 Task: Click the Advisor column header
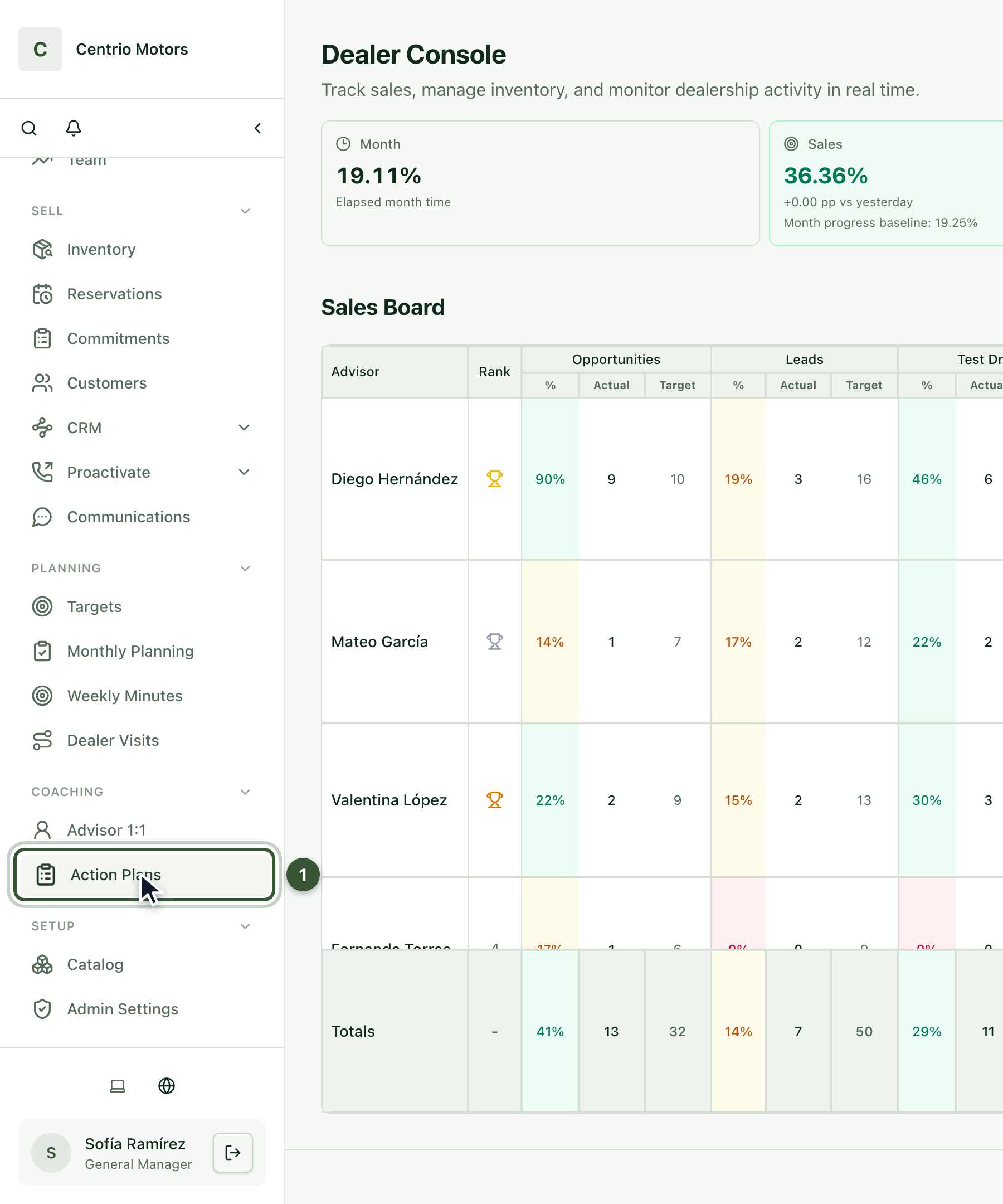[395, 372]
